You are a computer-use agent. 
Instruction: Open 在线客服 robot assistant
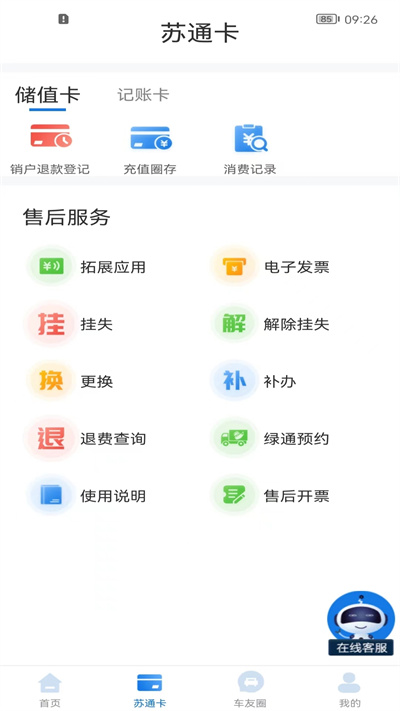361,623
